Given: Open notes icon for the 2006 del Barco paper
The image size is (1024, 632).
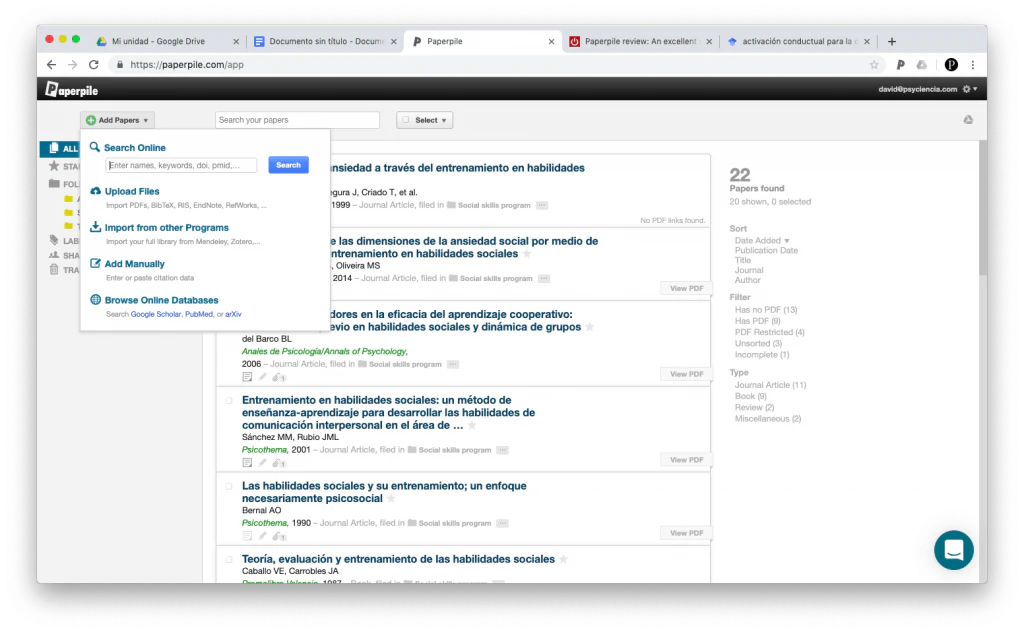Looking at the screenshot, I should click(x=247, y=377).
